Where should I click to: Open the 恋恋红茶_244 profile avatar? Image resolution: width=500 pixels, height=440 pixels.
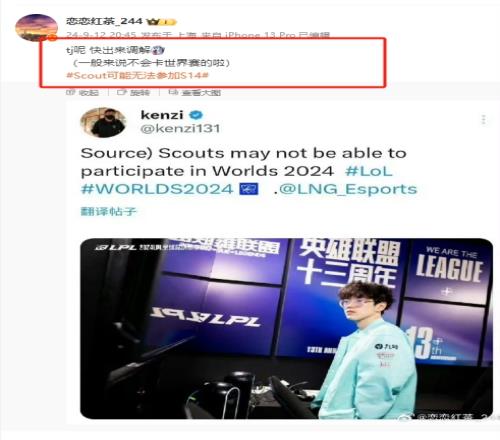pos(37,27)
